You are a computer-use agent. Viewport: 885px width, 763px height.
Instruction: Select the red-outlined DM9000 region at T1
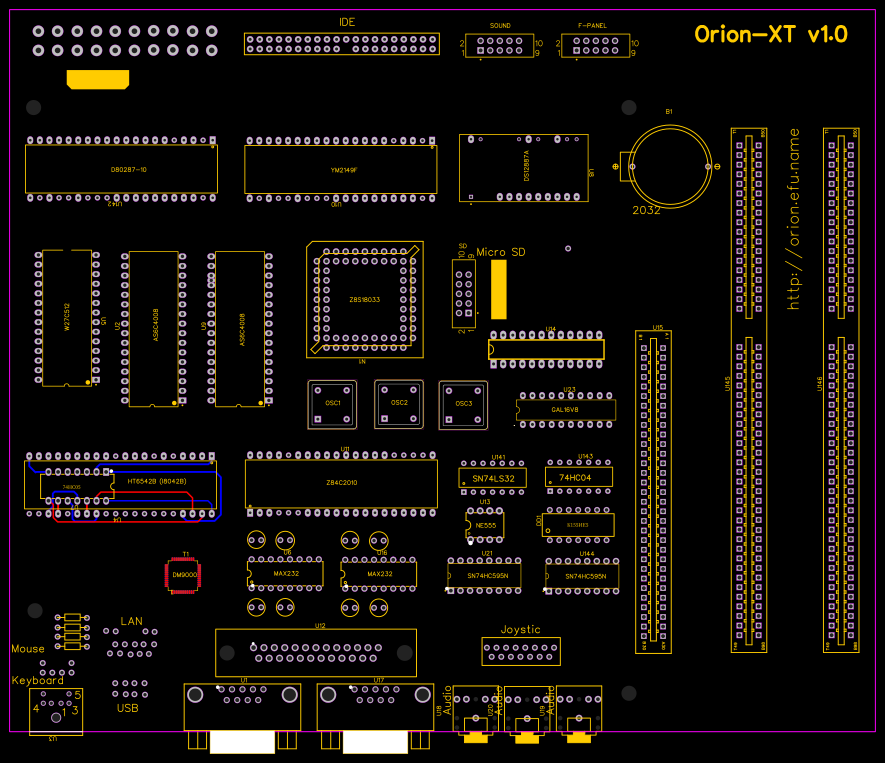tap(183, 575)
